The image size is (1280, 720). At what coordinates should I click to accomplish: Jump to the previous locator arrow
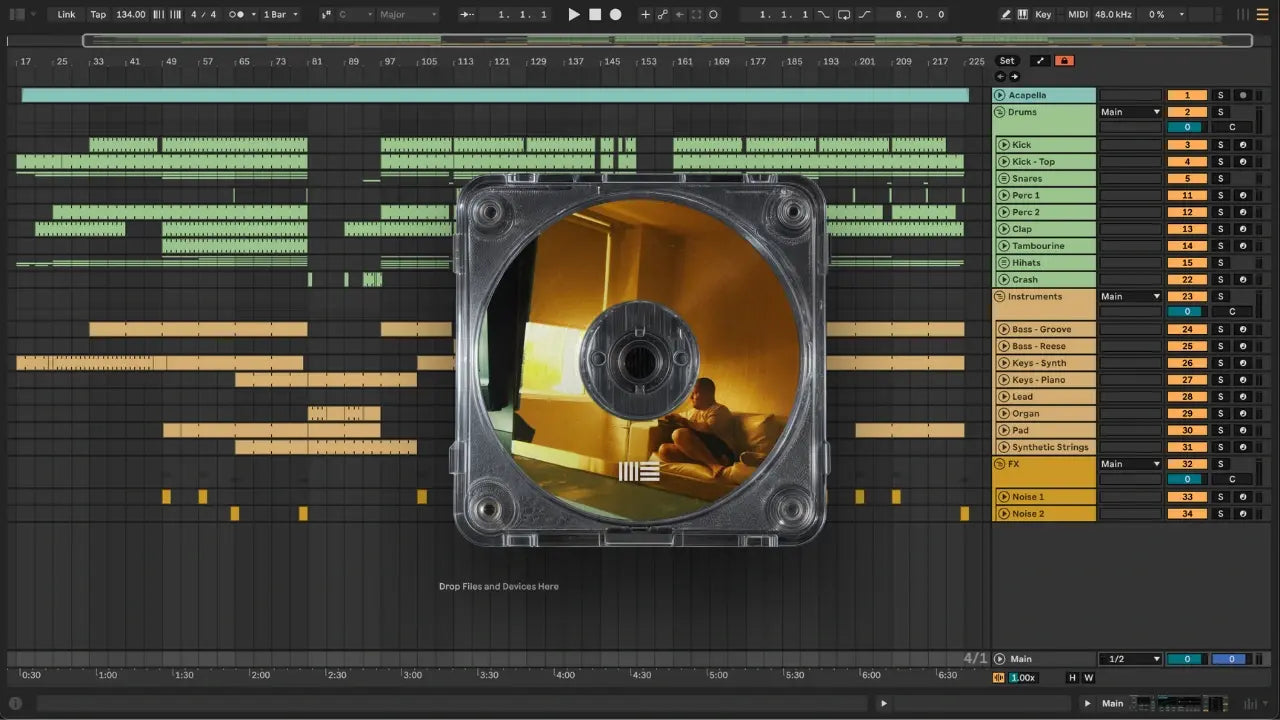1000,76
